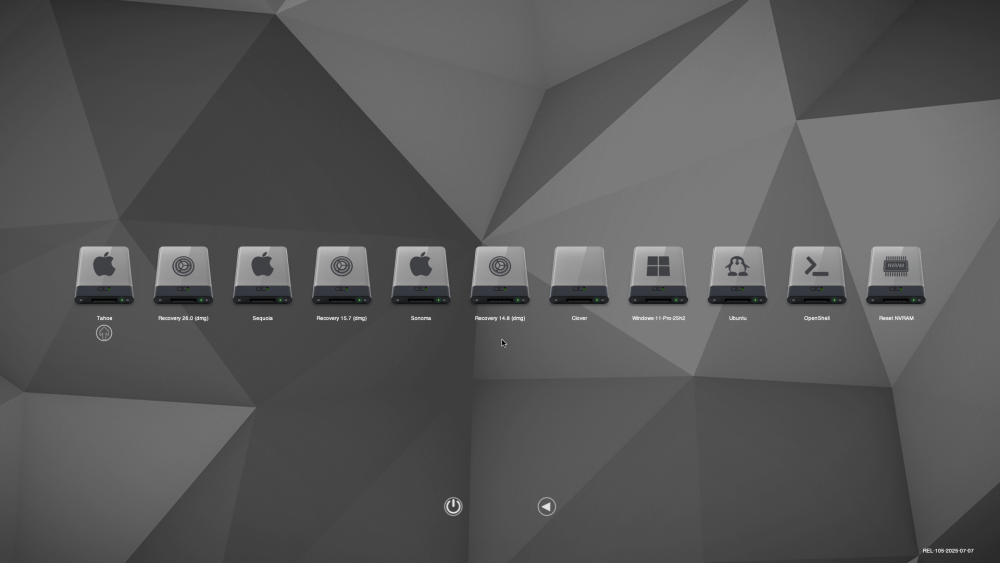This screenshot has width=1000, height=563.
Task: Select the Recovery 26.0 (dmg) drive icon
Action: [x=183, y=275]
